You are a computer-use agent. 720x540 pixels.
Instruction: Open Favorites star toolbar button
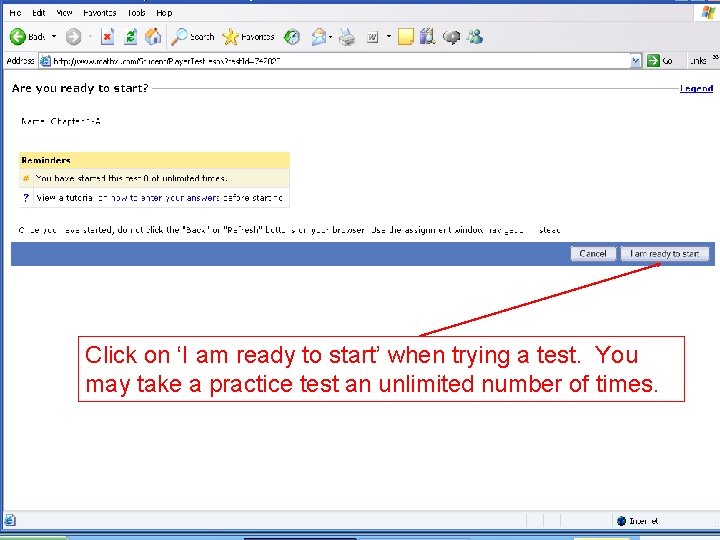248,37
